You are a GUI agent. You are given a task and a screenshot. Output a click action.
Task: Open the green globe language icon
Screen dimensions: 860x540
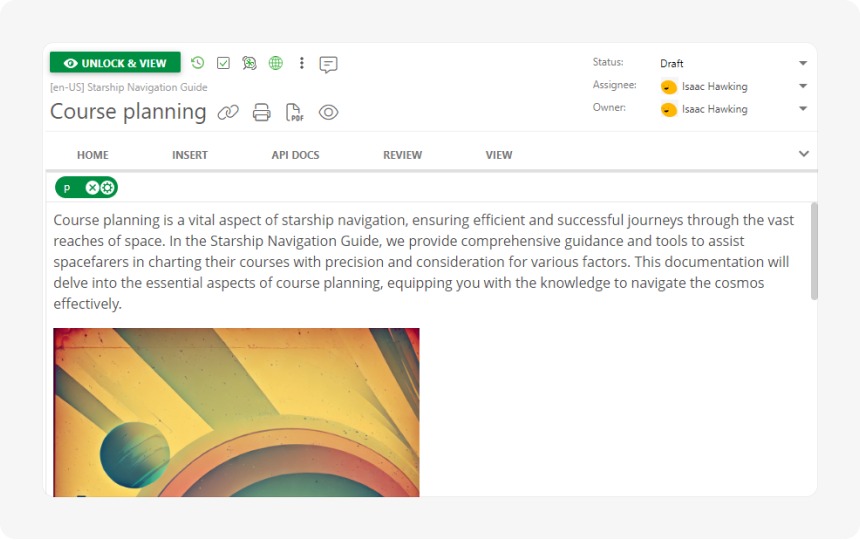[275, 63]
